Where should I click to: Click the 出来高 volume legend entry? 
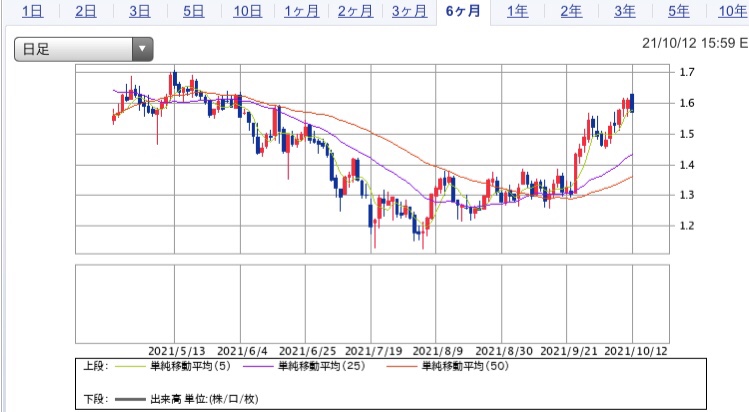pyautogui.click(x=204, y=399)
